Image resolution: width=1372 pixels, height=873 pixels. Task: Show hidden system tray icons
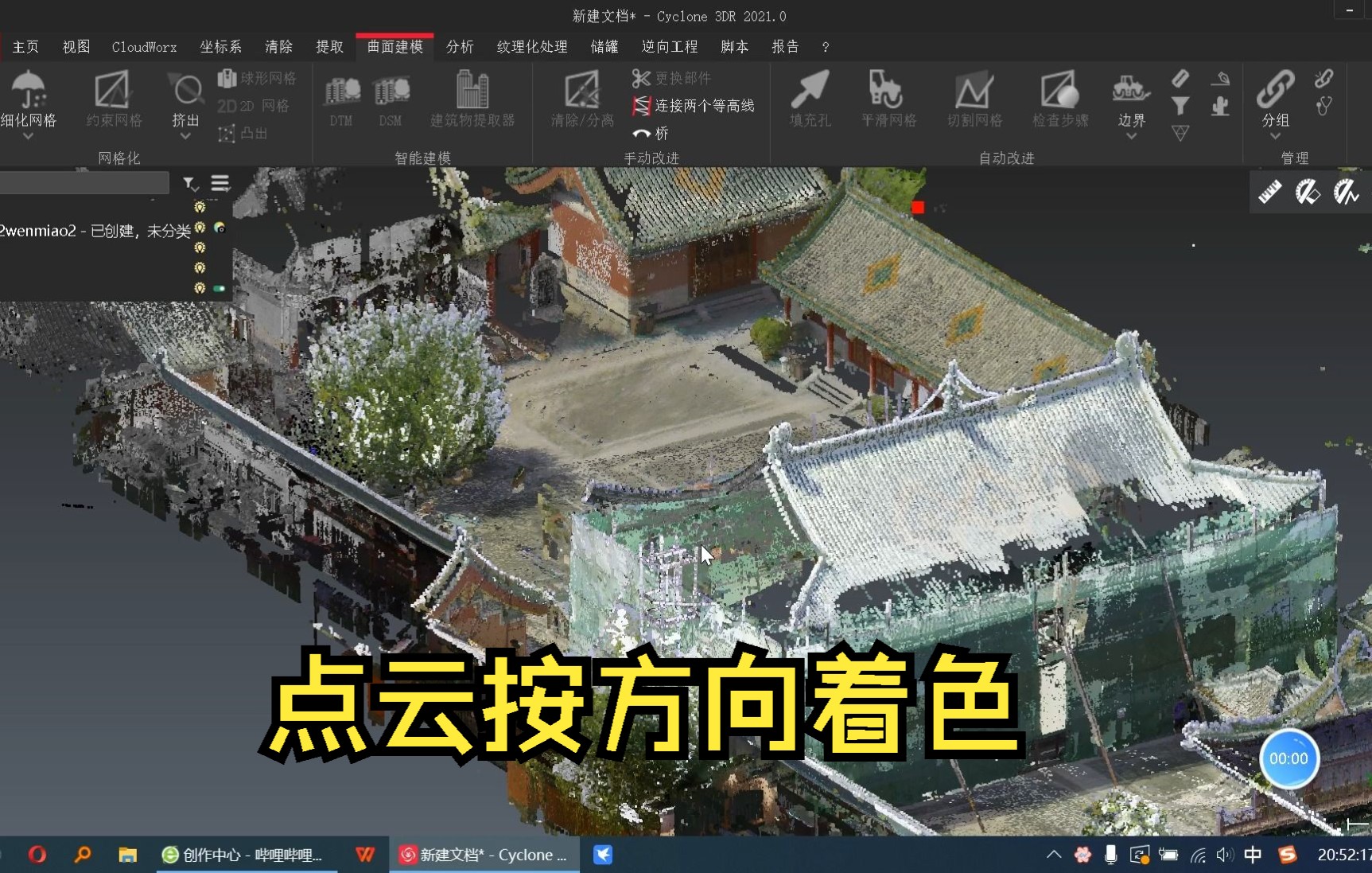[x=1054, y=855]
